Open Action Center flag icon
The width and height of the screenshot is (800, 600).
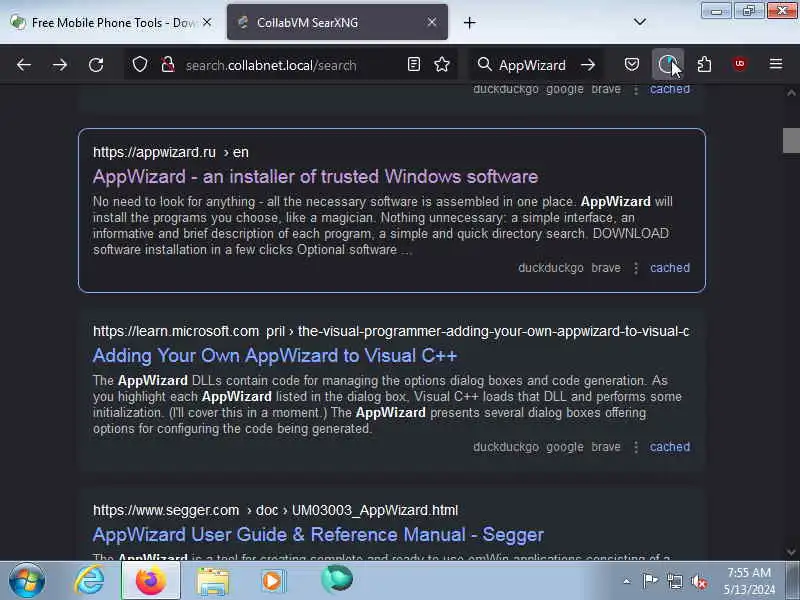(x=650, y=581)
